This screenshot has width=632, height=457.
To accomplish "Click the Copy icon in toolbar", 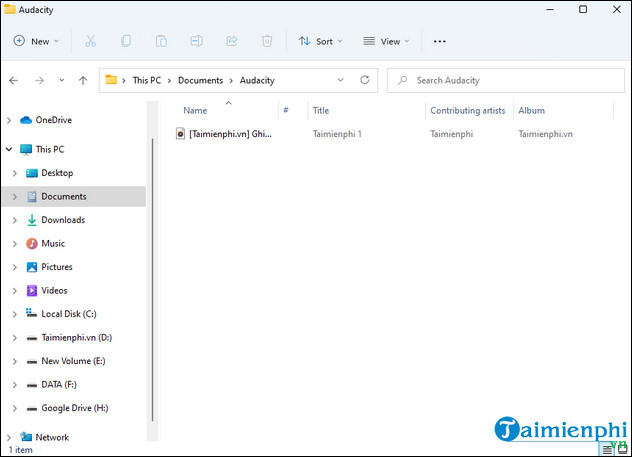I will coord(126,41).
